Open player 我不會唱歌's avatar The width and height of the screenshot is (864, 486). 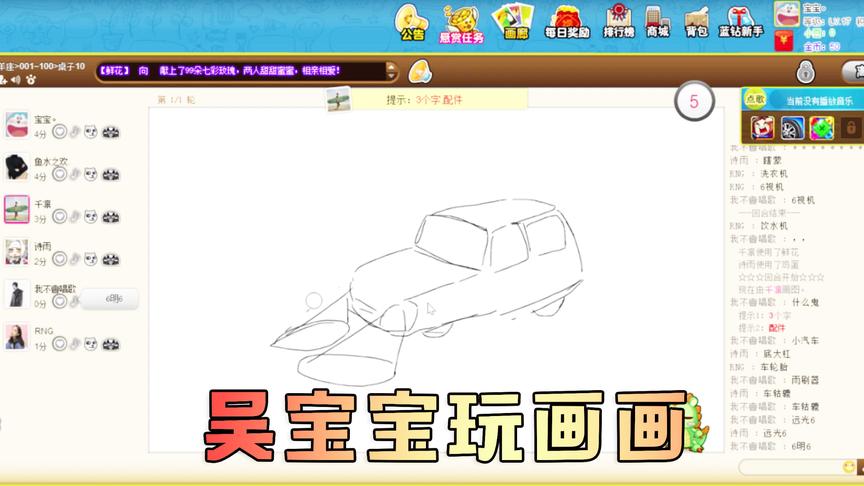pyautogui.click(x=17, y=294)
